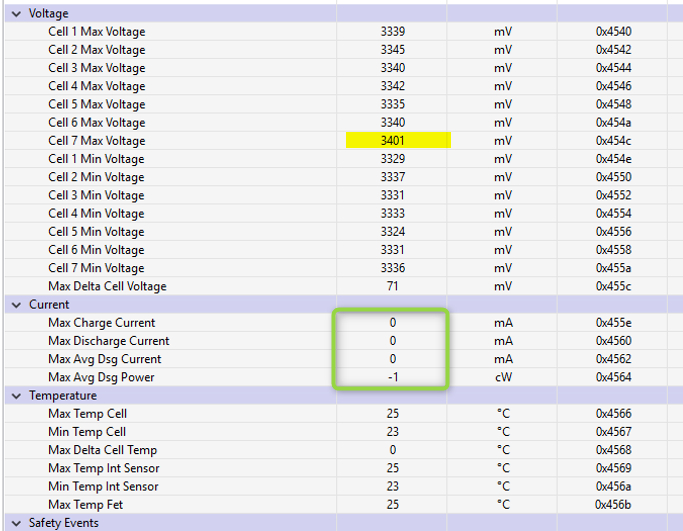Select the Cell 1 Min Voltage label
Viewport: 683px width, 531px height.
pos(96,159)
